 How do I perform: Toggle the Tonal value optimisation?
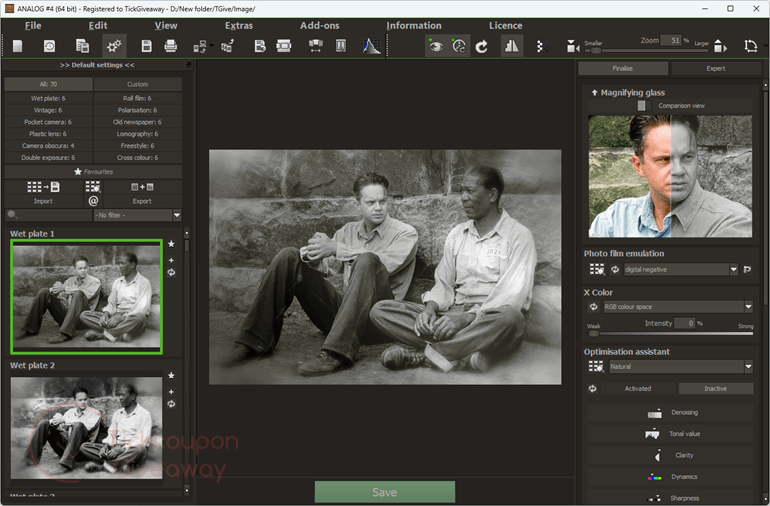click(670, 434)
